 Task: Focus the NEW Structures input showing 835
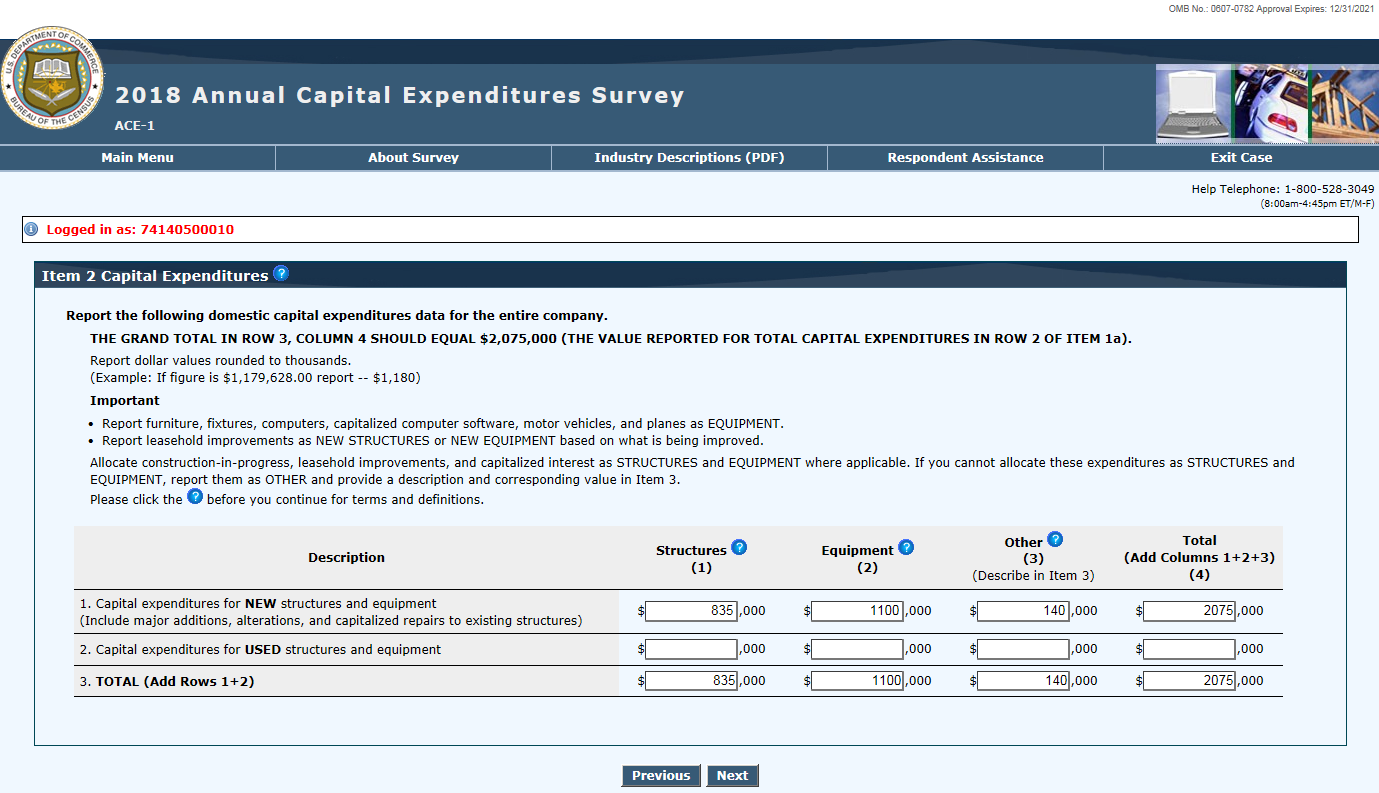click(691, 611)
